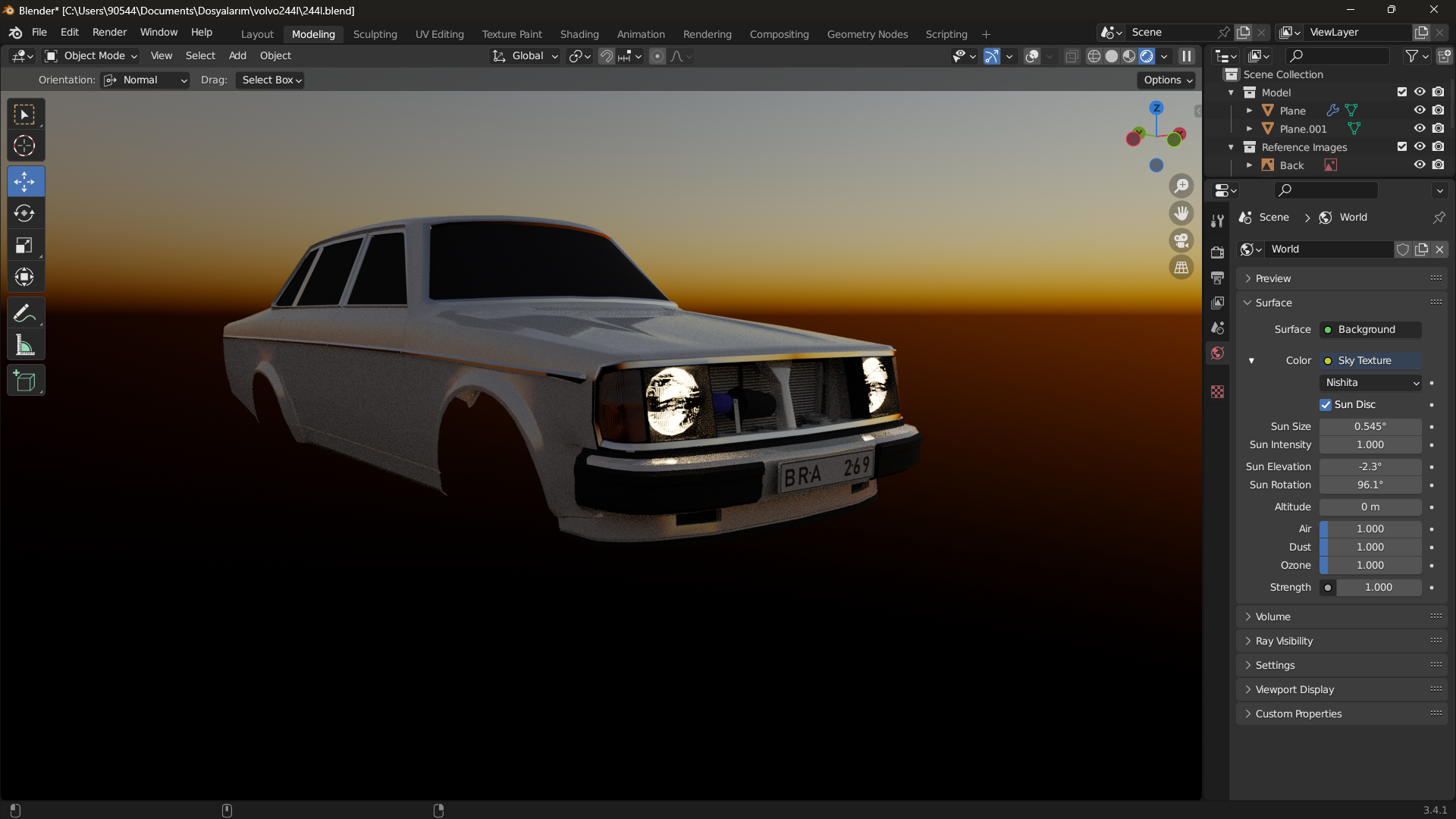This screenshot has height=819, width=1456.
Task: Switch to wireframe viewport shading
Action: pos(1094,56)
